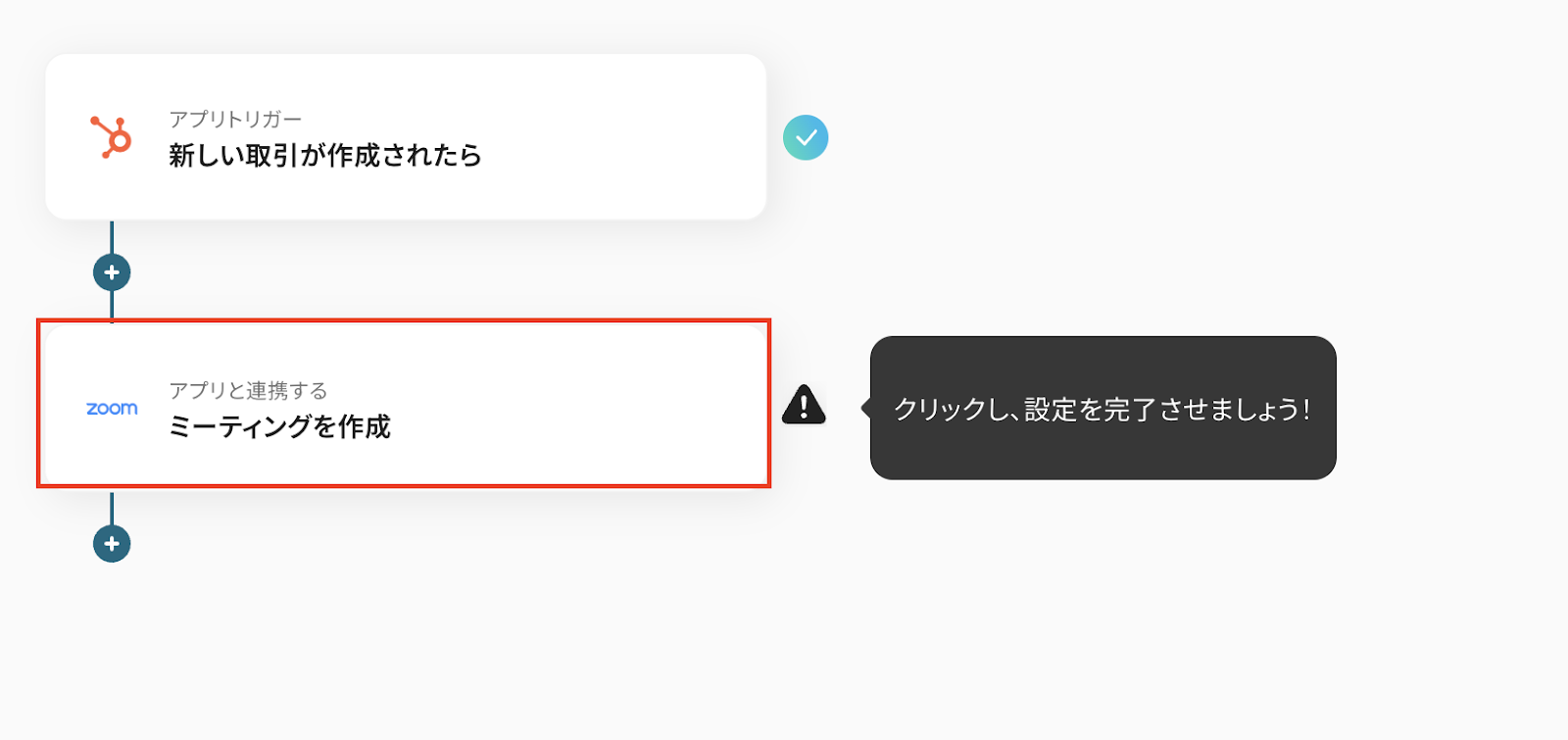Add step between trigger and Zoom action
1568x740 pixels.
coord(112,272)
